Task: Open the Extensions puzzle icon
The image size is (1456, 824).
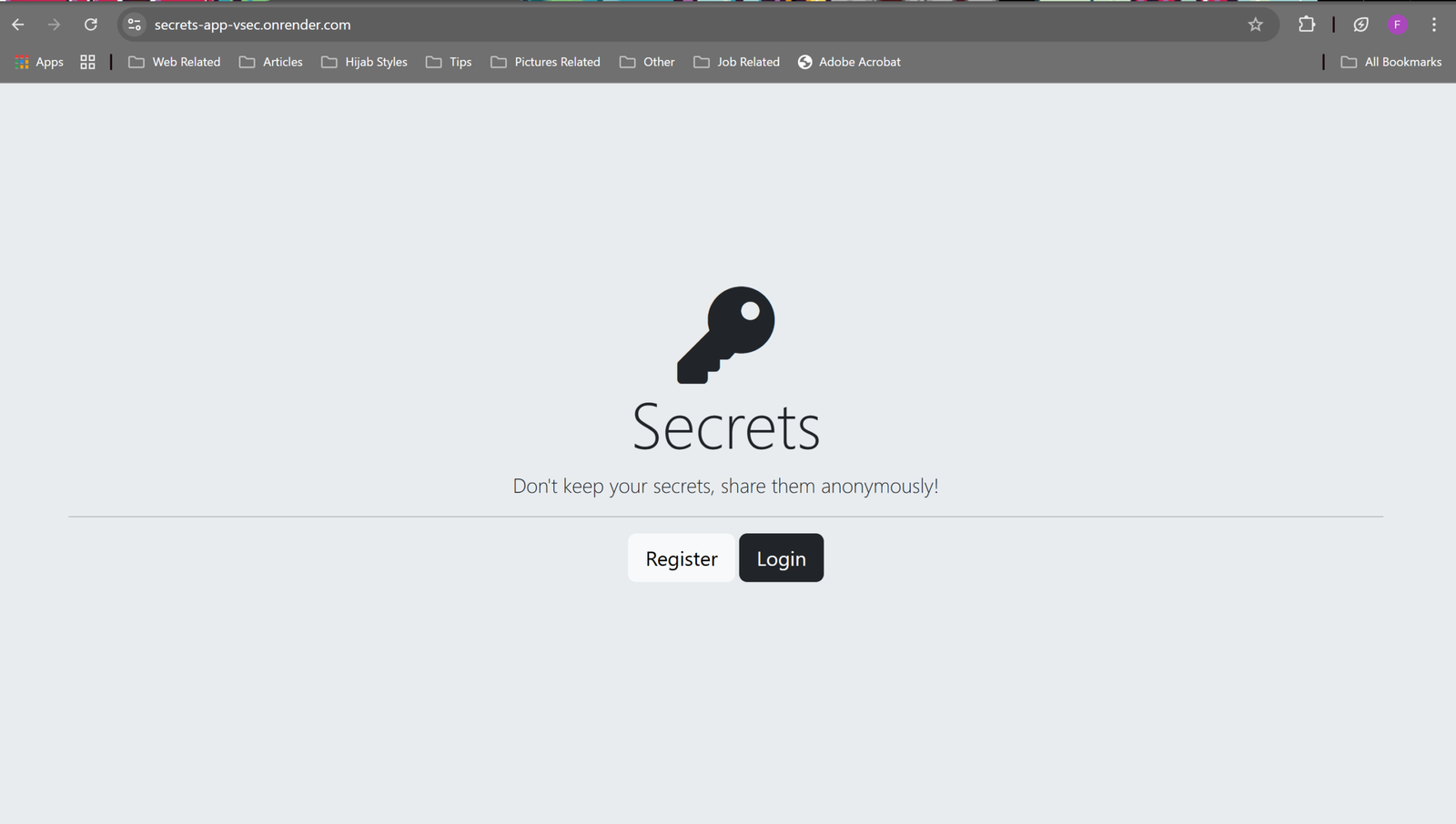Action: [x=1307, y=25]
